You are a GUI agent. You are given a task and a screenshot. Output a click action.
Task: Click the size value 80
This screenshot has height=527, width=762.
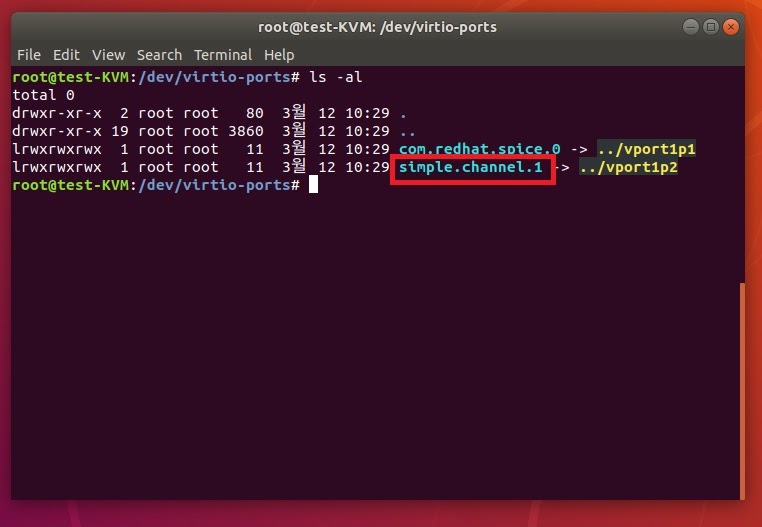(x=255, y=113)
